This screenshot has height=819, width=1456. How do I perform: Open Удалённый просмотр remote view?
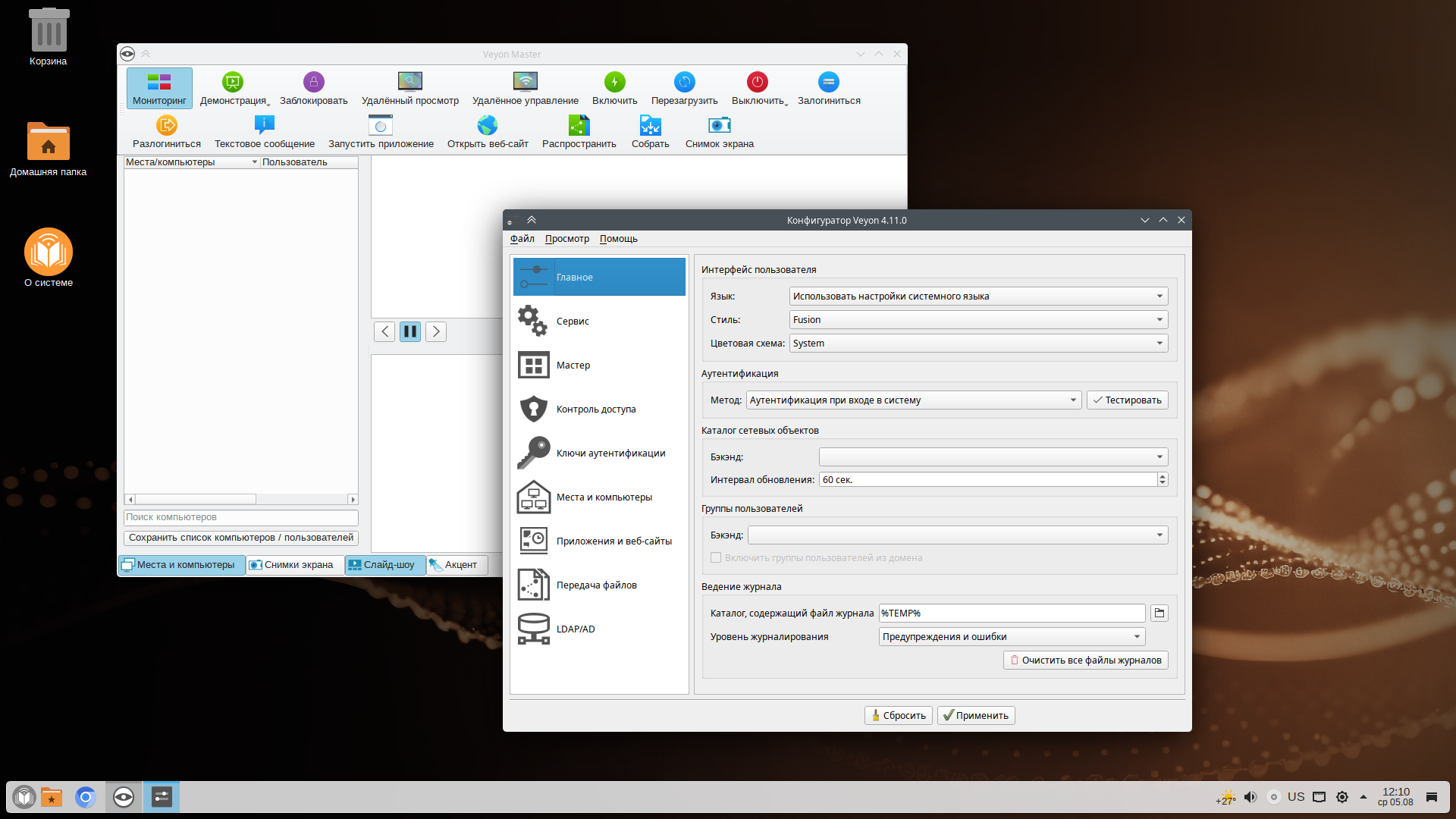410,88
